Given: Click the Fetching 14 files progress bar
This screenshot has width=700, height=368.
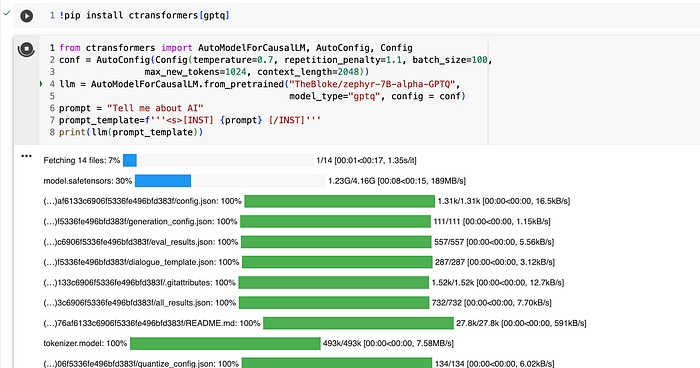Looking at the screenshot, I should pyautogui.click(x=218, y=160).
